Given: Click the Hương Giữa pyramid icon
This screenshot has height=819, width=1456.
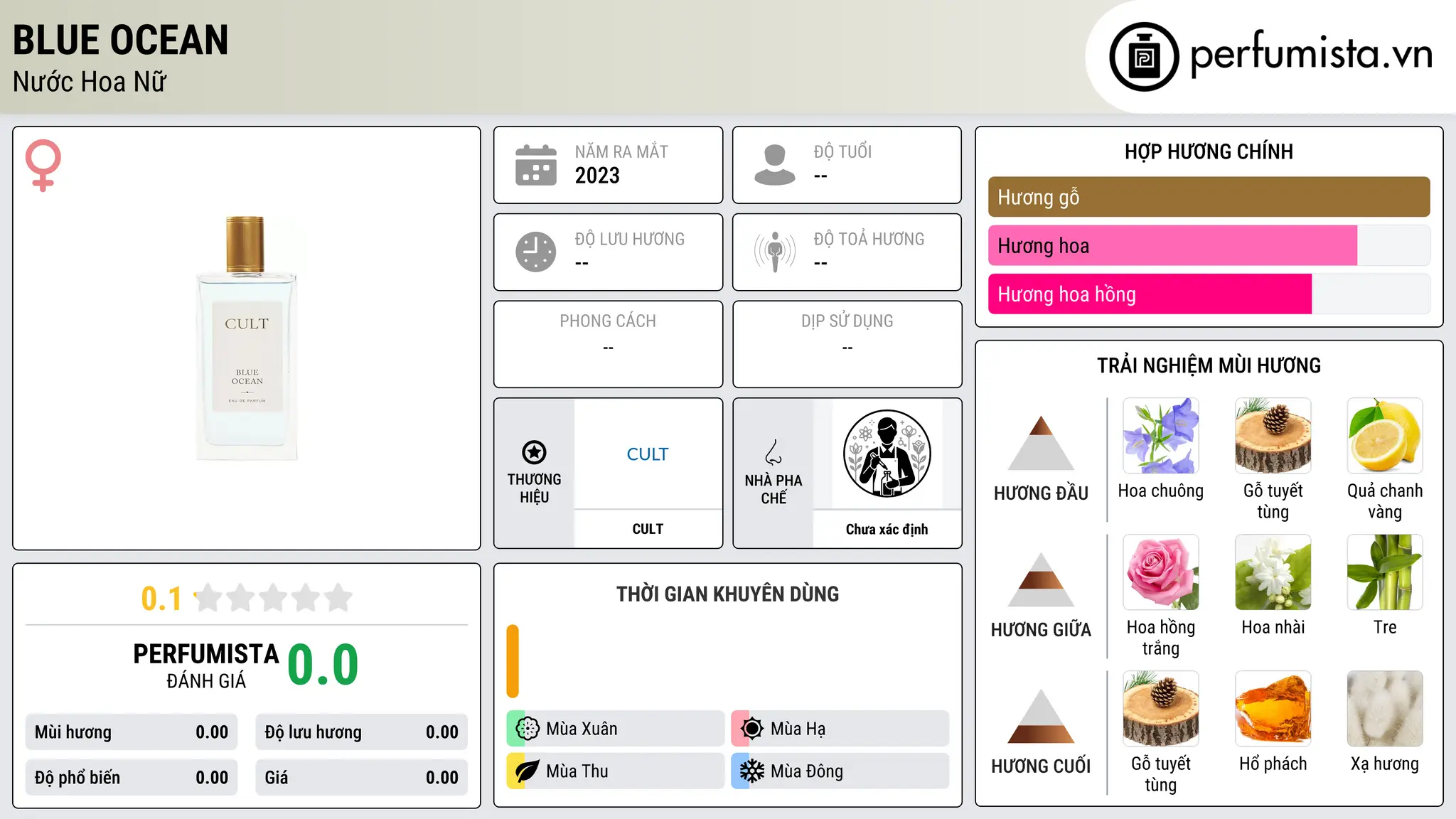Looking at the screenshot, I should tap(1042, 579).
